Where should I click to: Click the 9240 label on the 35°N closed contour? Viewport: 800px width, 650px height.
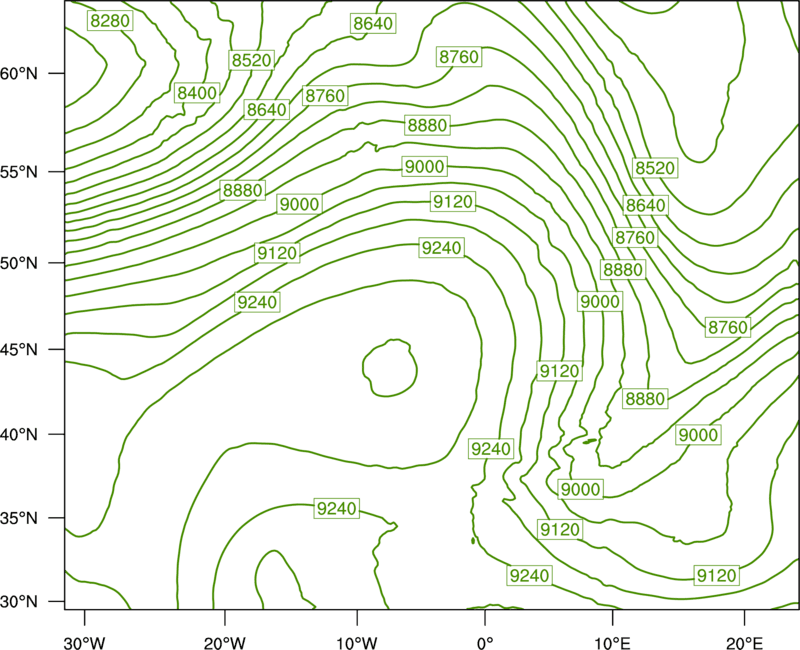coord(337,508)
